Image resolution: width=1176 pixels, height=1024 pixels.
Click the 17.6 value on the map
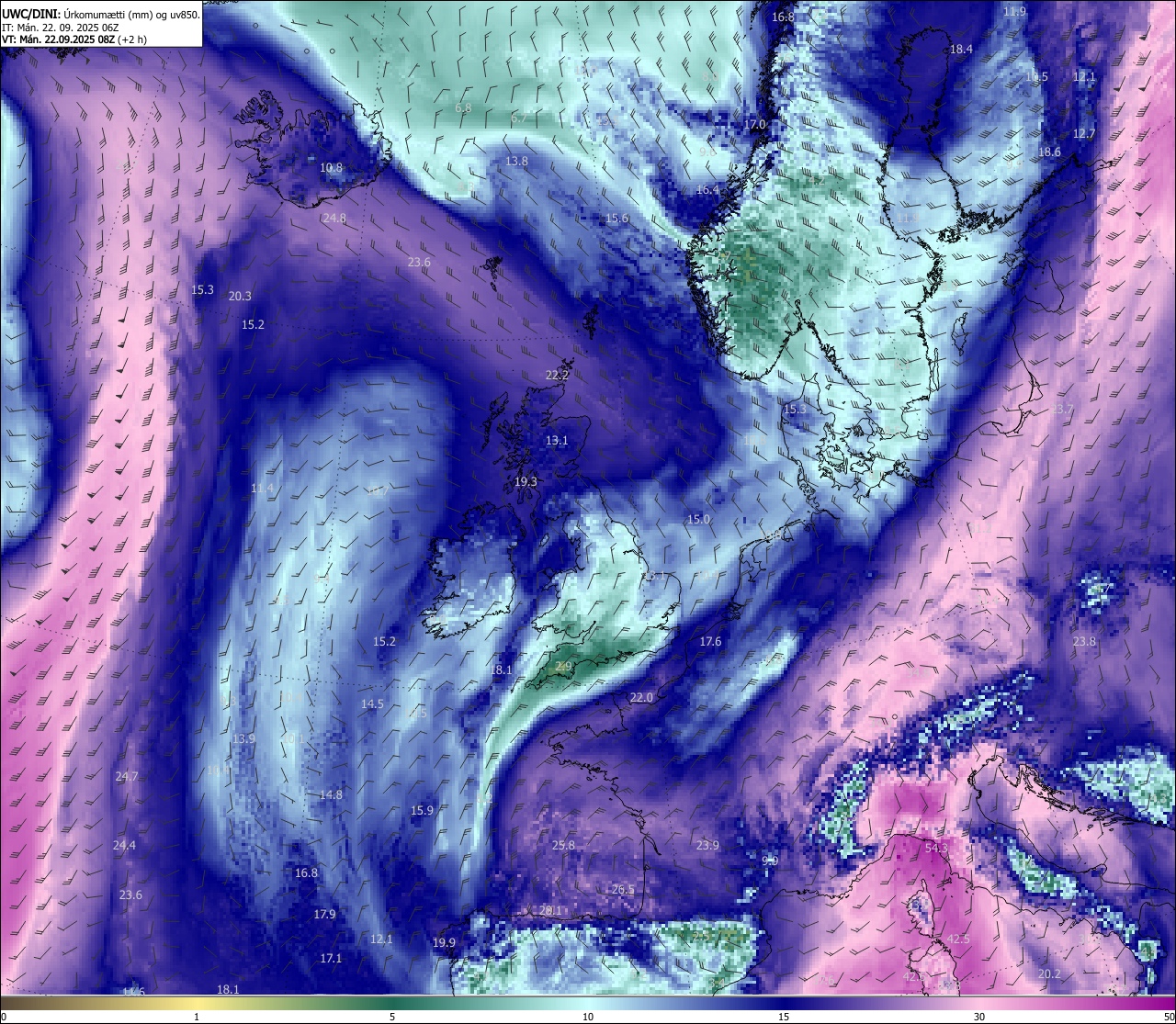click(x=710, y=642)
